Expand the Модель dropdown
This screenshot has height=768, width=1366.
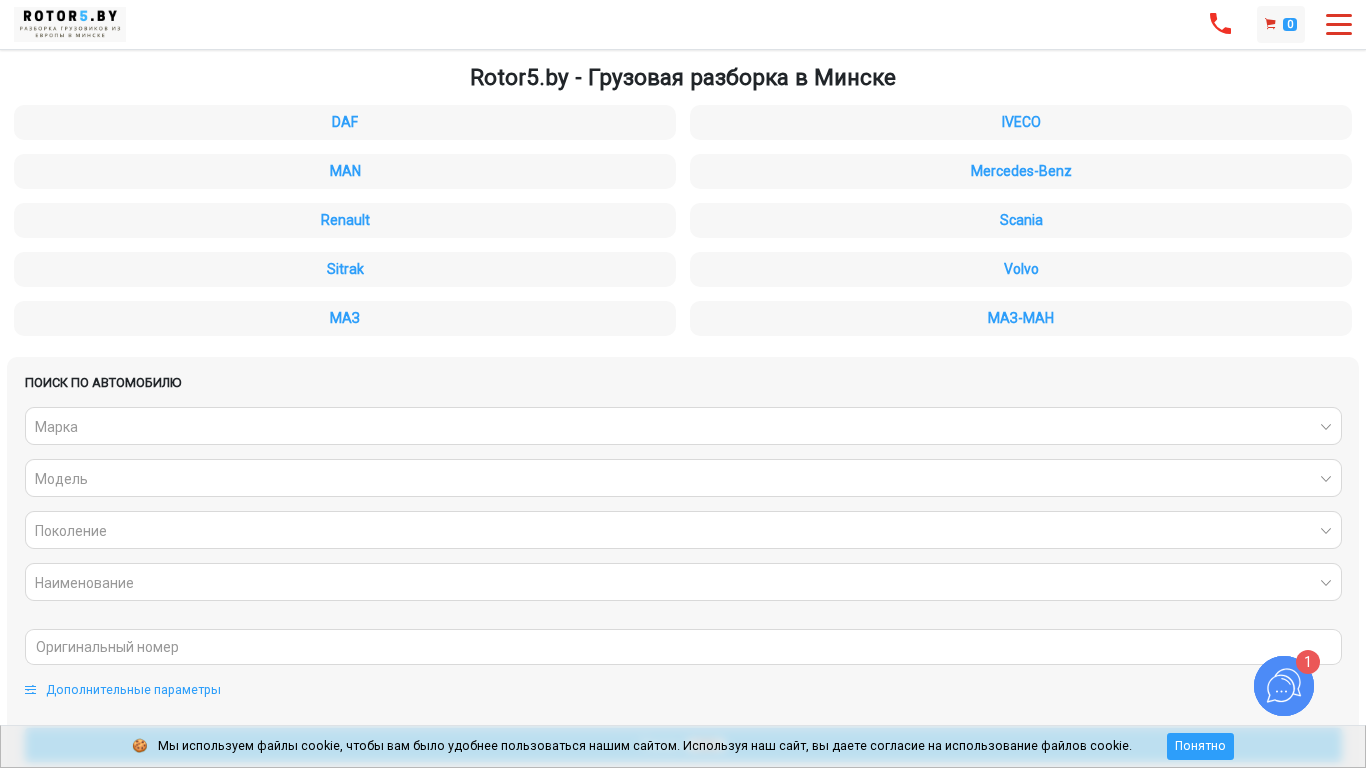click(683, 478)
